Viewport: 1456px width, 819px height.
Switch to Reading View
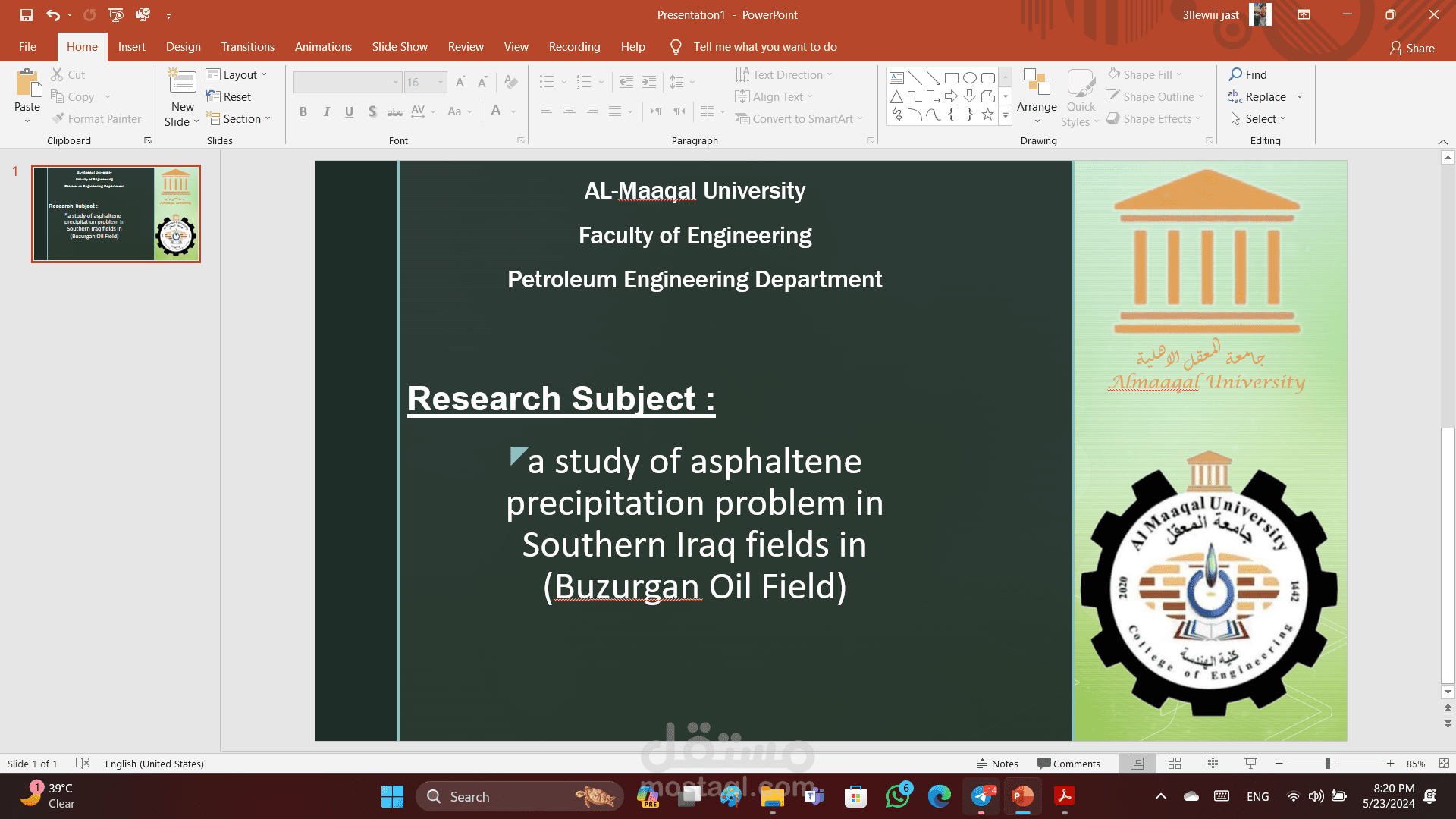tap(1213, 764)
